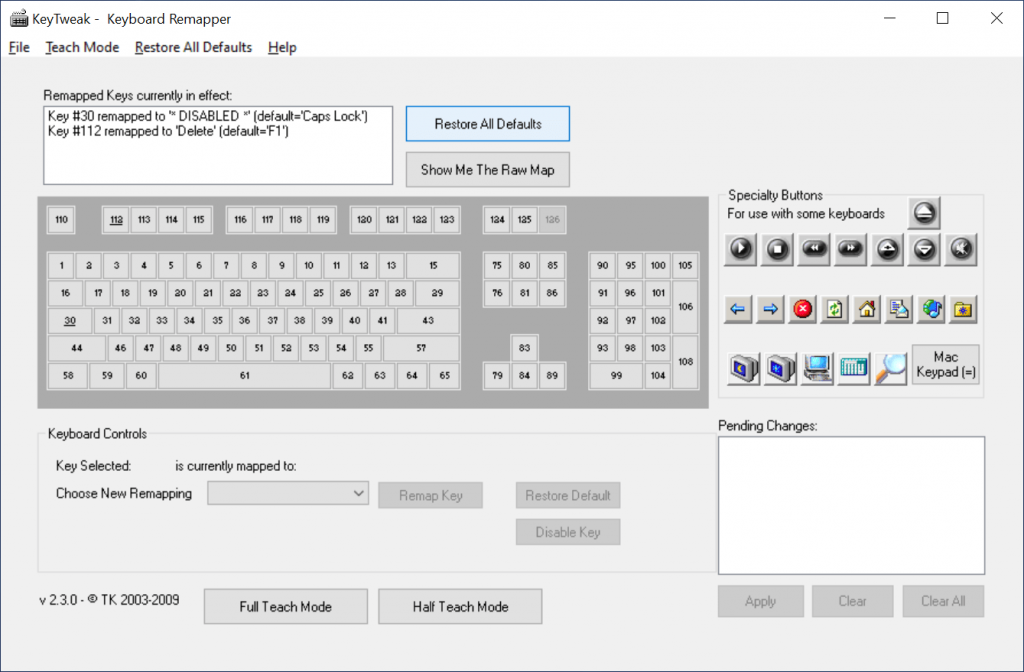Click the Calculator specialty button
Viewport: 1024px width, 672px height.
click(853, 368)
